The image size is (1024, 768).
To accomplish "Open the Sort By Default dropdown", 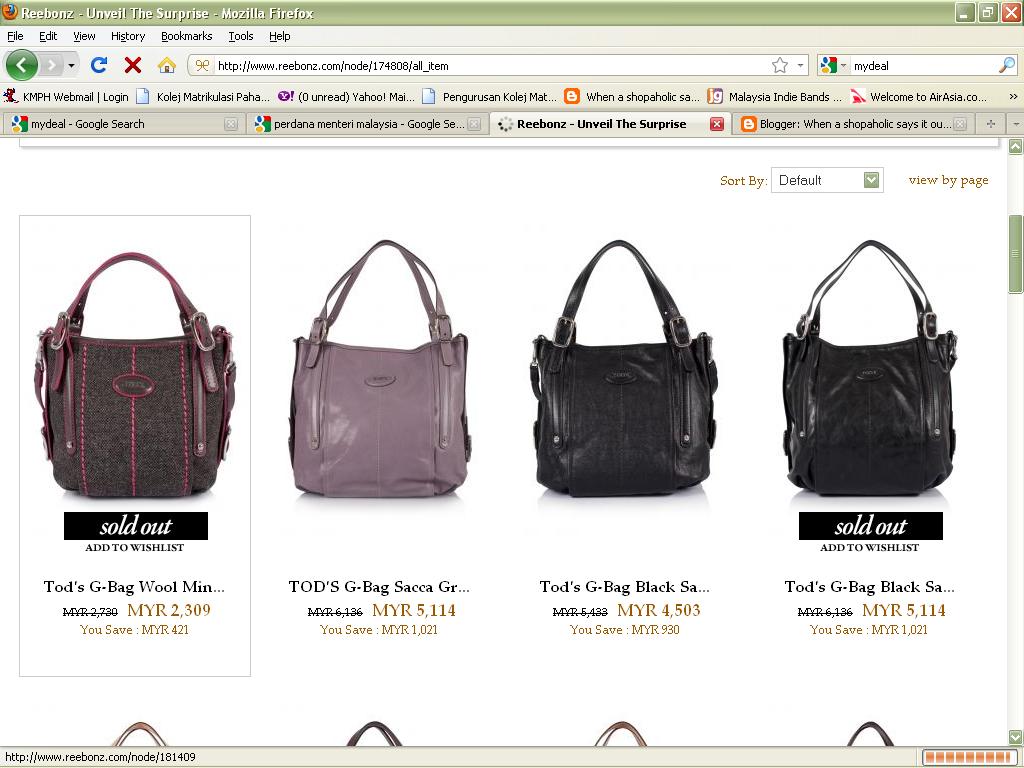I will pyautogui.click(x=827, y=180).
